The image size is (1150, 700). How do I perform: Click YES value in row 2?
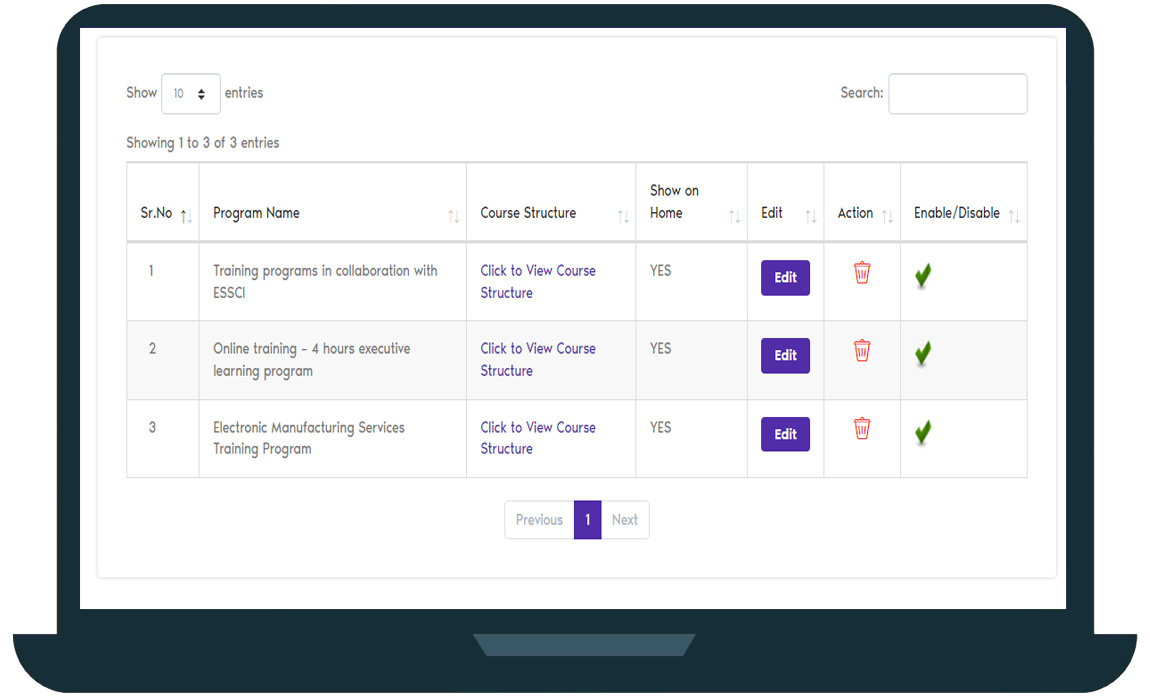click(660, 349)
